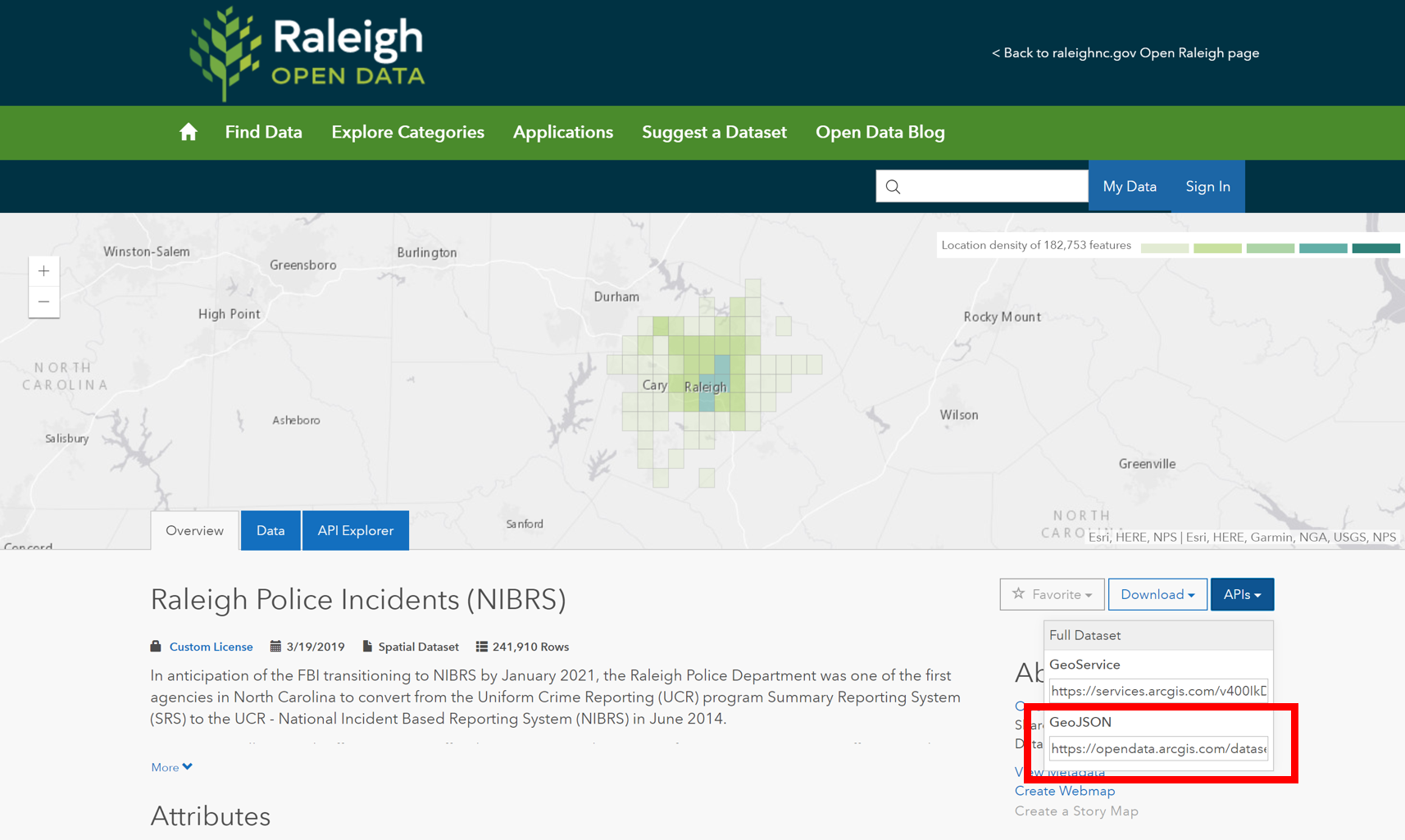Open the Download dropdown
The height and width of the screenshot is (840, 1405).
pos(1157,594)
